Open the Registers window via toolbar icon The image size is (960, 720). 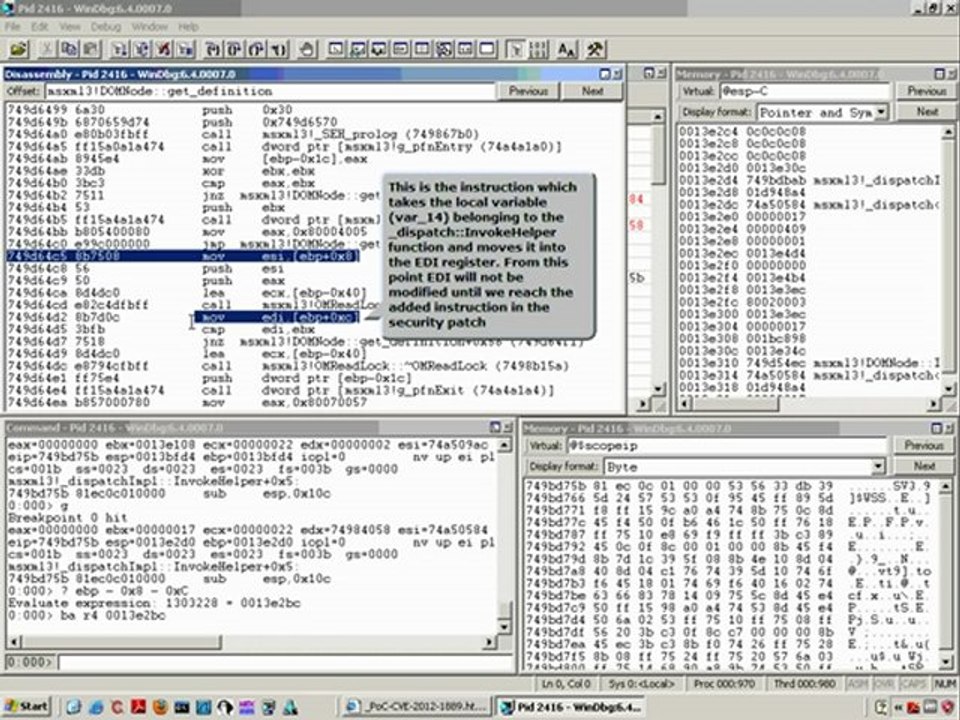click(401, 50)
